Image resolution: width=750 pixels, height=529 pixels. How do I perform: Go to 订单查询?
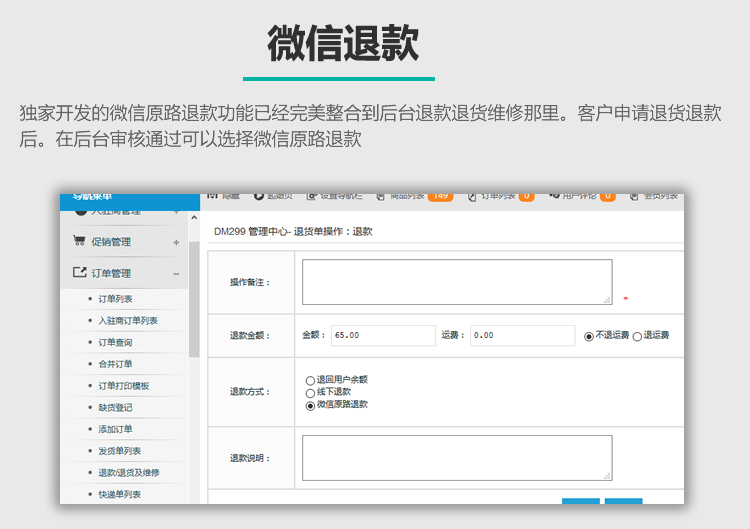115,342
